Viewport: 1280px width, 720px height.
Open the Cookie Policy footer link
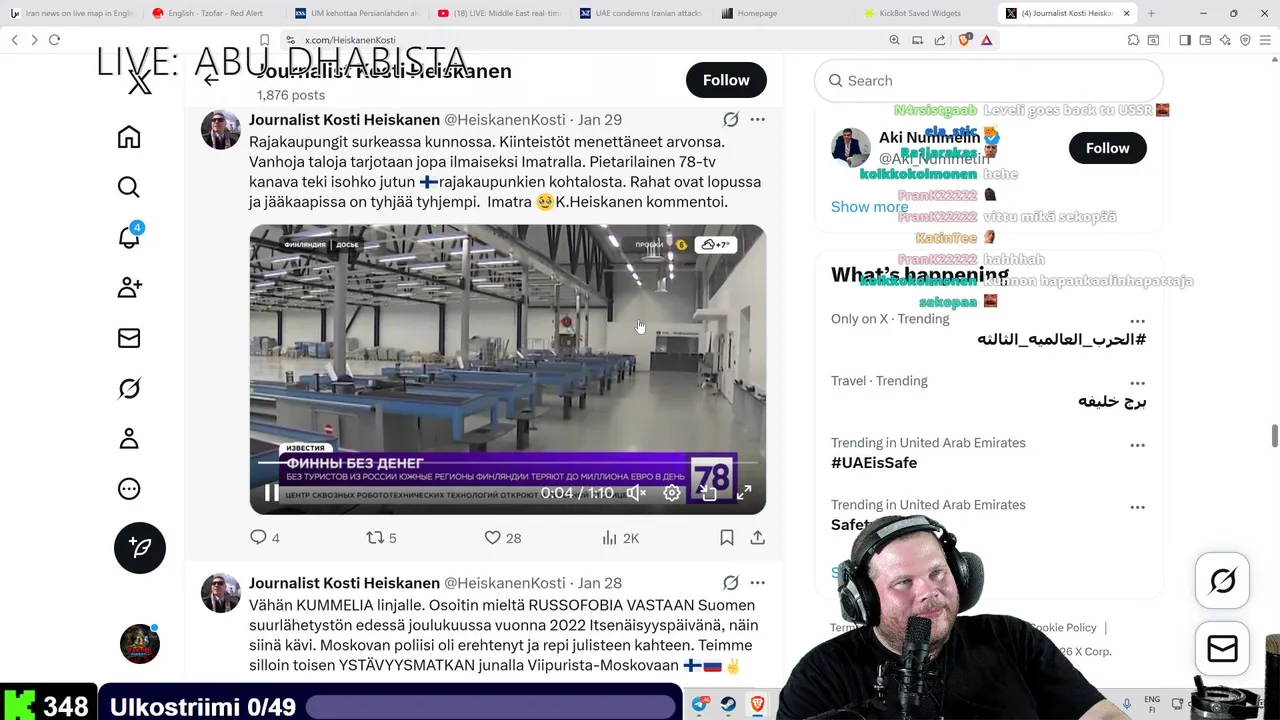pos(1062,628)
